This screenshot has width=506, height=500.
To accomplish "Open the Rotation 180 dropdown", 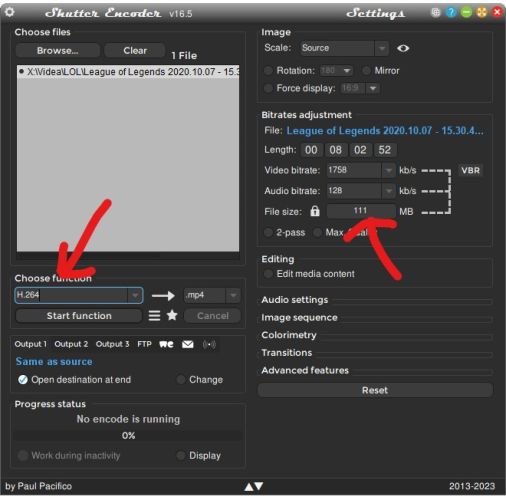I will click(336, 71).
